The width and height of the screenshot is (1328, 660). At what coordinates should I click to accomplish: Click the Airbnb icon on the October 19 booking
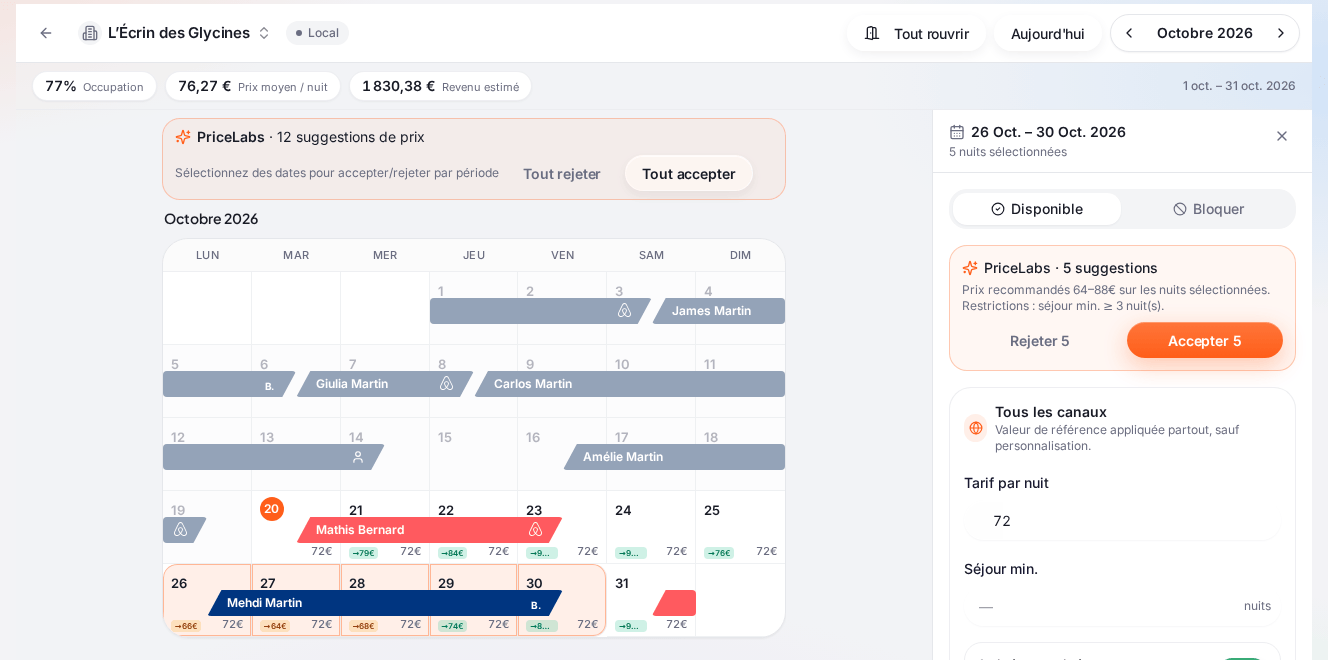(x=181, y=530)
